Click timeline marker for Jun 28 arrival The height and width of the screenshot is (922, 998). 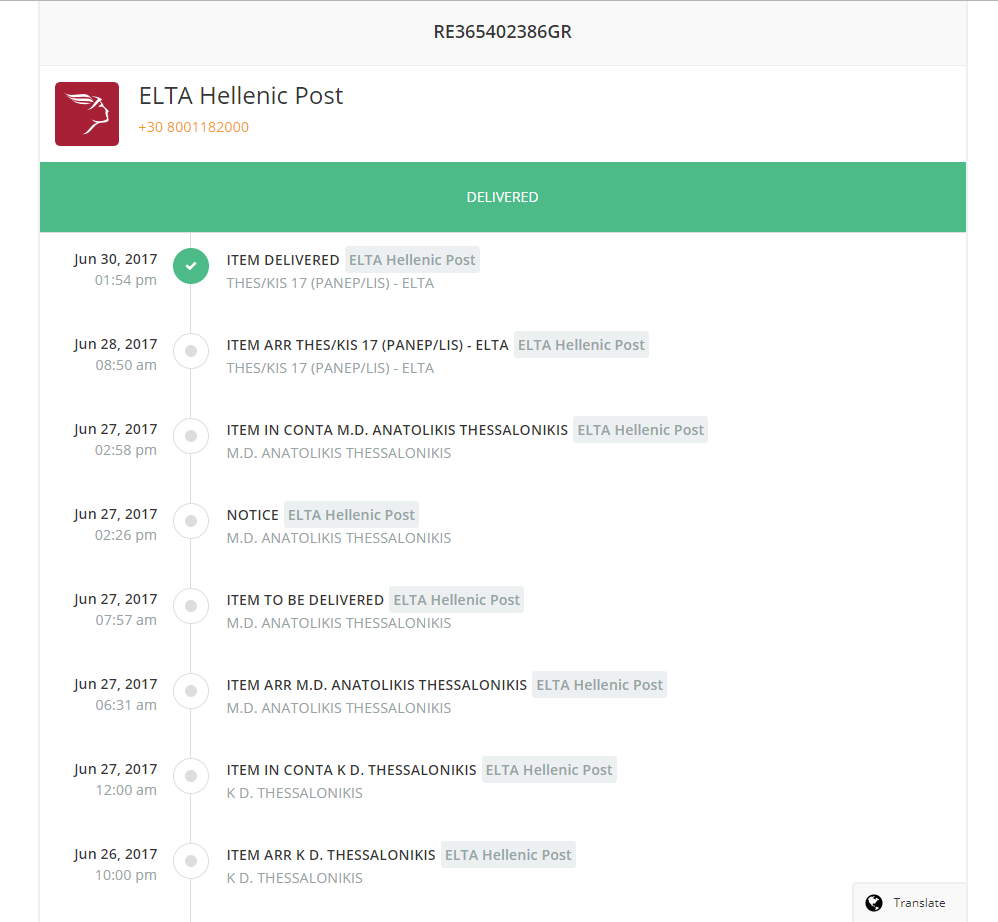(x=190, y=351)
